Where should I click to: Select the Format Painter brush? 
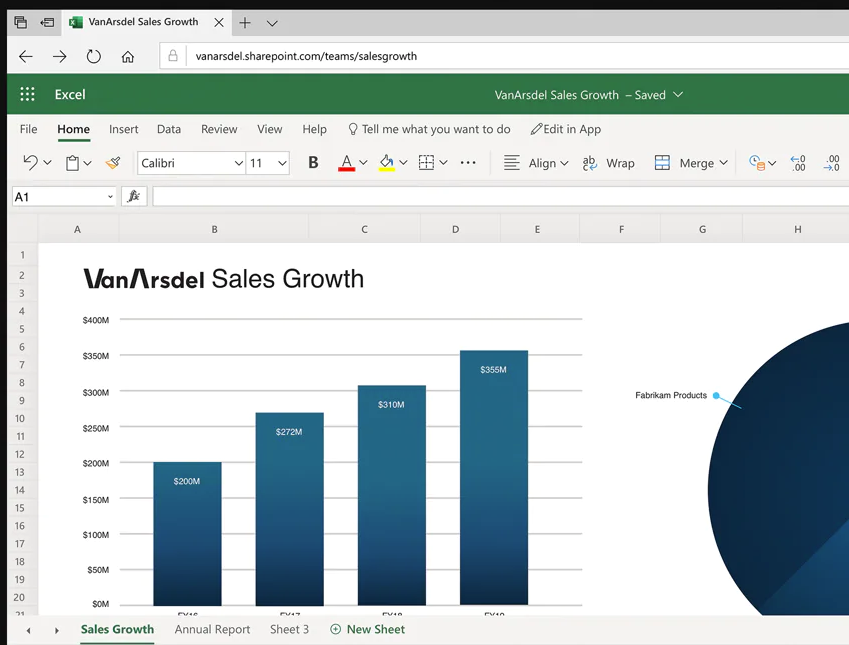[x=113, y=162]
